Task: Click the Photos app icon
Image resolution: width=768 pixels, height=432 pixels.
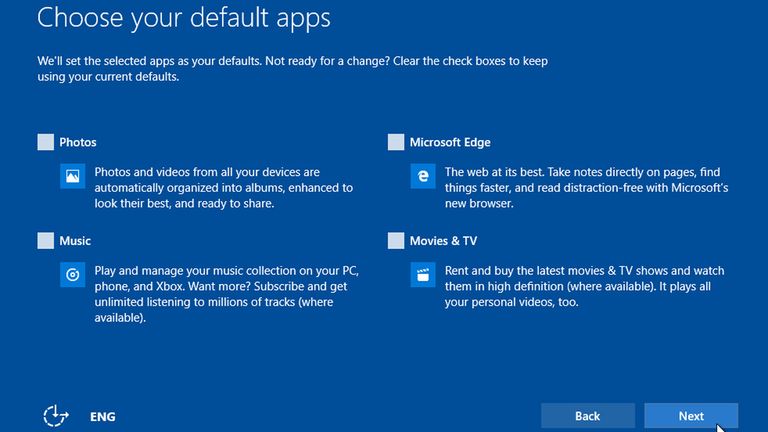Action: pos(72,176)
